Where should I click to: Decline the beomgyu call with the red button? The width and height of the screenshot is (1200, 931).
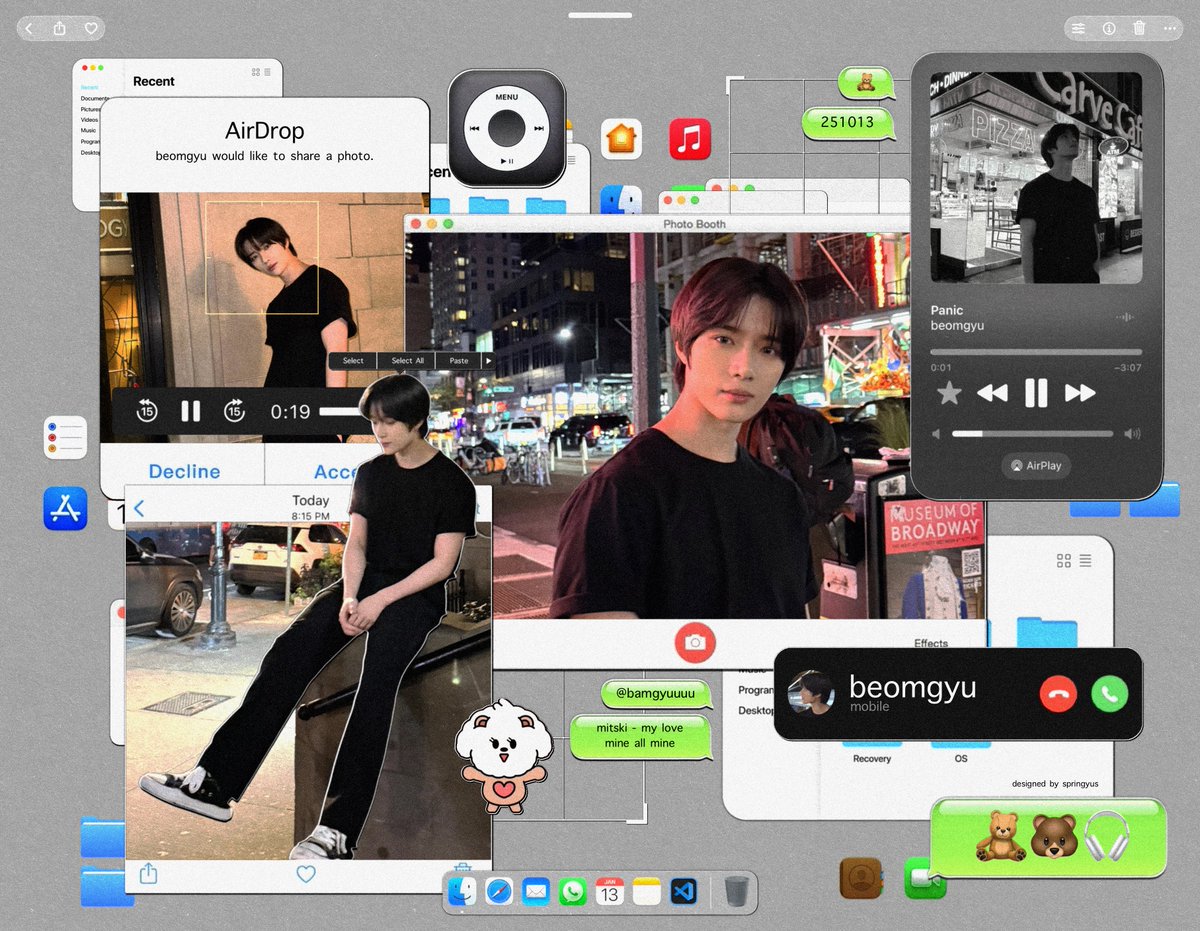pyautogui.click(x=1058, y=693)
